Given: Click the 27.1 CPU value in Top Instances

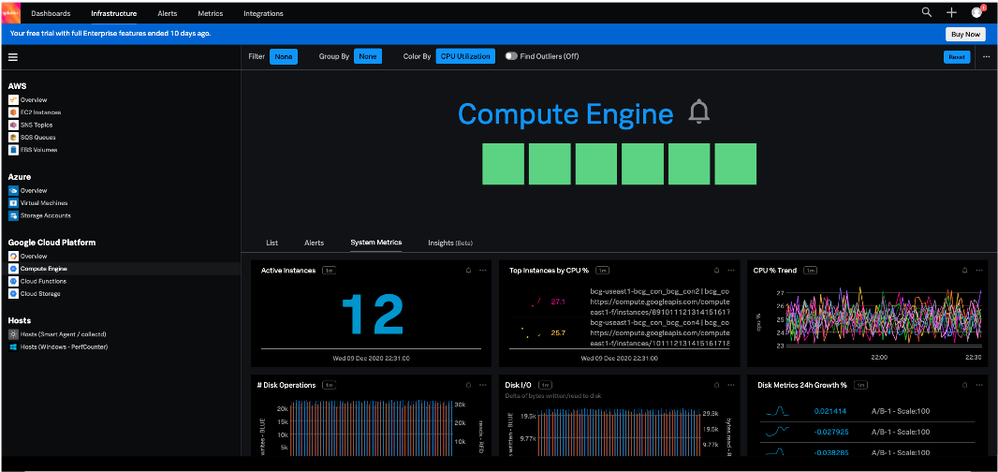Looking at the screenshot, I should 558,302.
